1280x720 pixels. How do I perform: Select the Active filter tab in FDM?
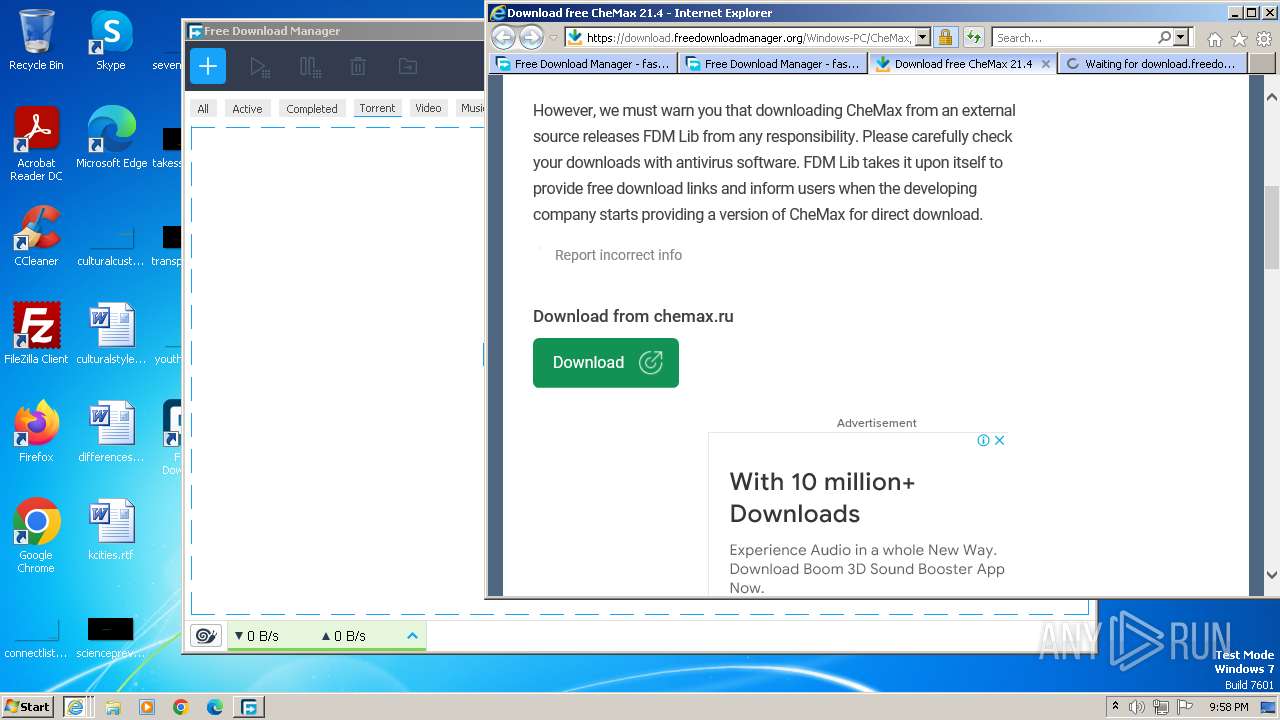click(x=247, y=108)
